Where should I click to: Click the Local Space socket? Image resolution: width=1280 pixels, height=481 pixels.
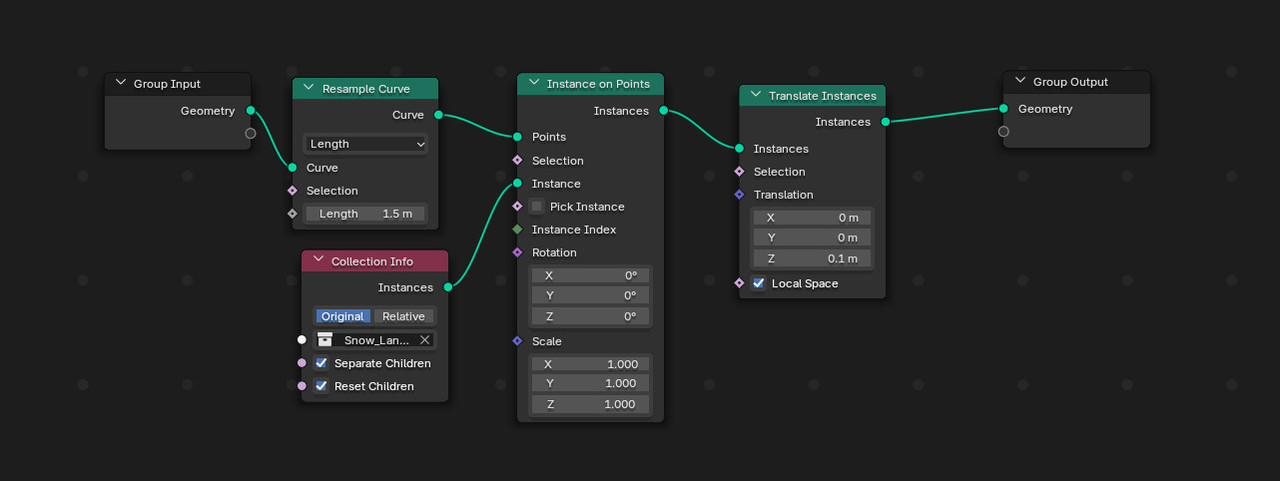[x=739, y=283]
